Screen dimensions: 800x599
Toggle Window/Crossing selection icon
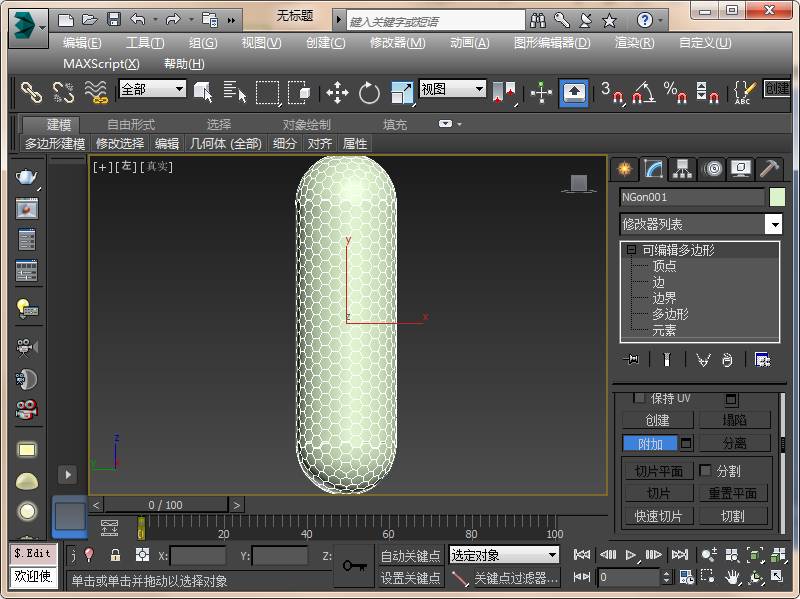[299, 92]
